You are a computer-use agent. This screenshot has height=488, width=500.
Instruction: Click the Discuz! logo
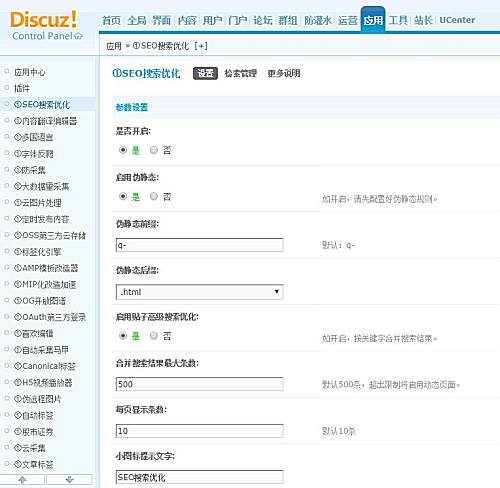point(43,19)
